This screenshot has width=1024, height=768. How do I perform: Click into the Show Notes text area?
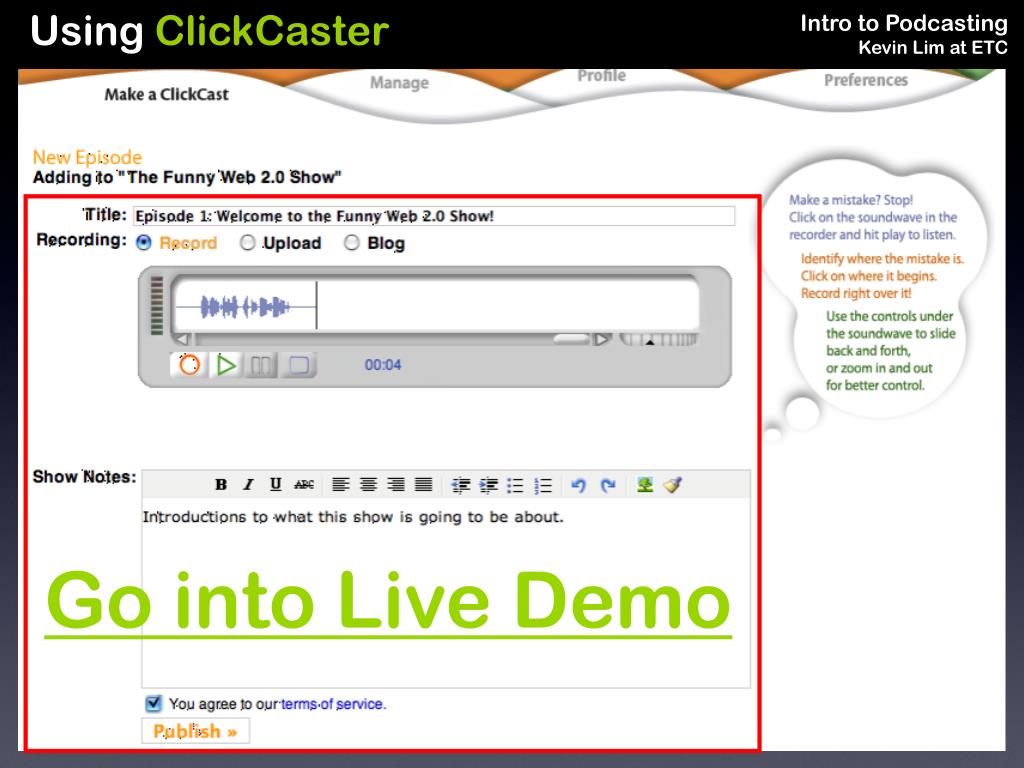pos(446,593)
